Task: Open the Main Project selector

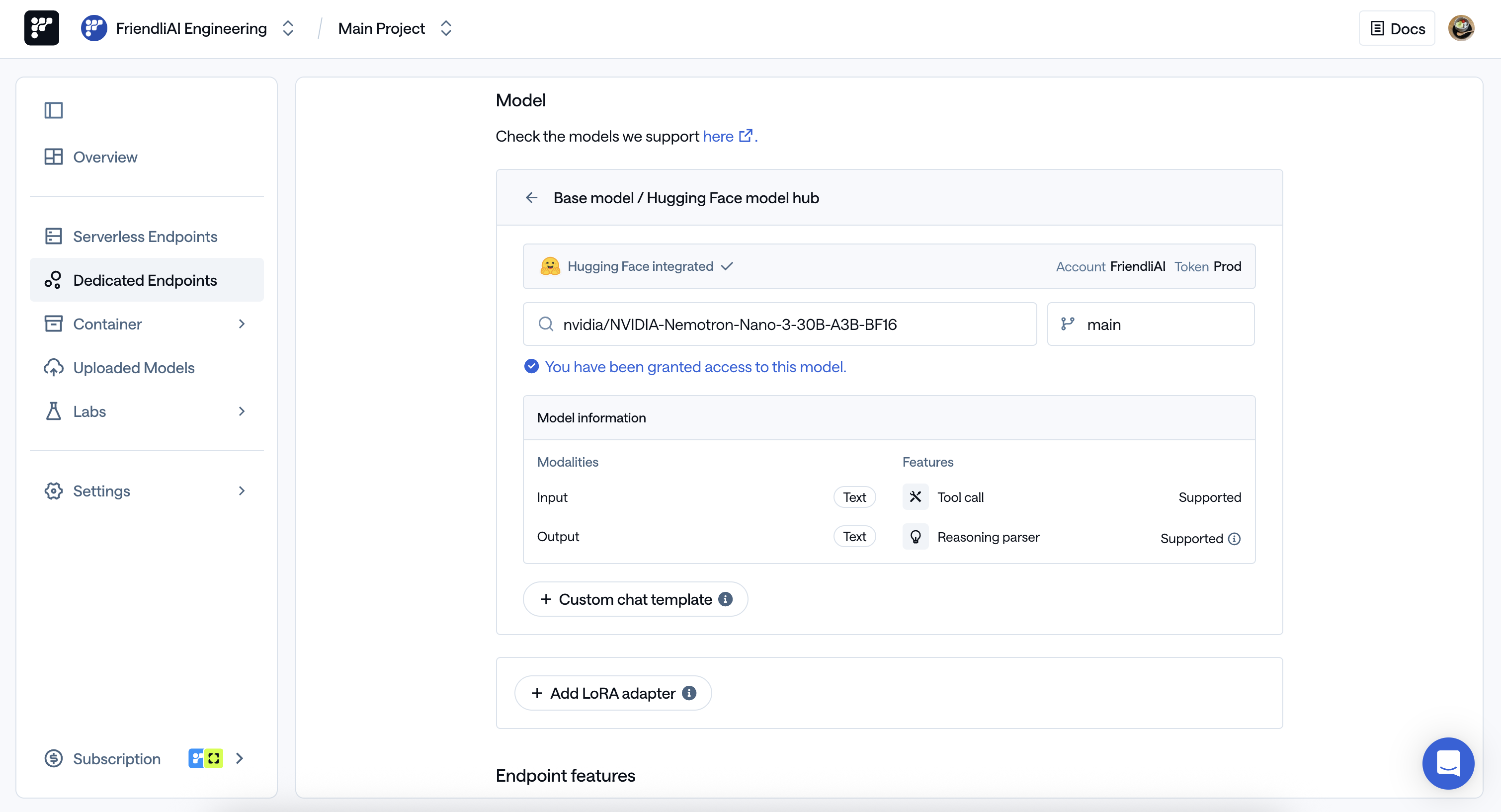Action: (446, 28)
